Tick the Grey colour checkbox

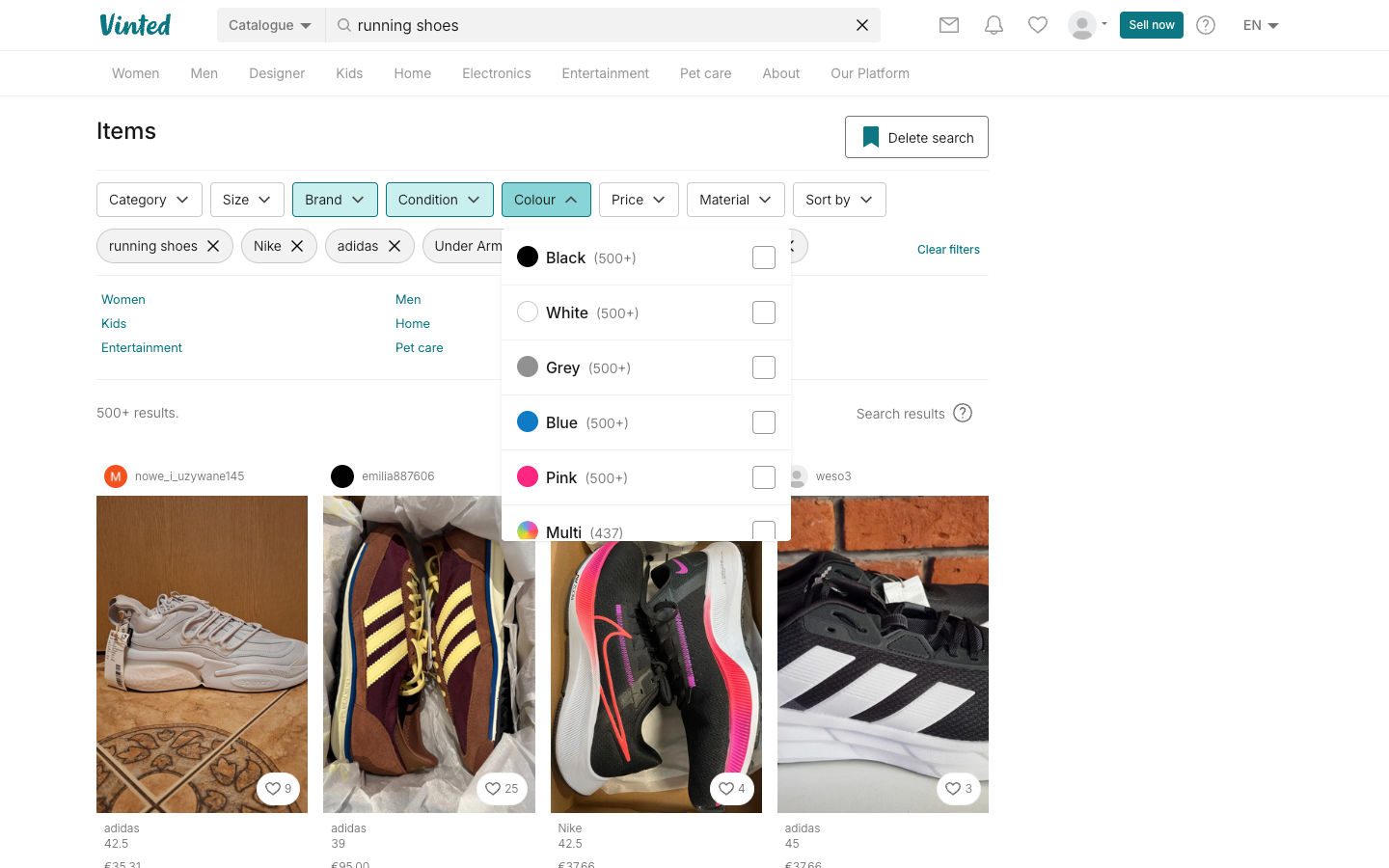coord(764,367)
